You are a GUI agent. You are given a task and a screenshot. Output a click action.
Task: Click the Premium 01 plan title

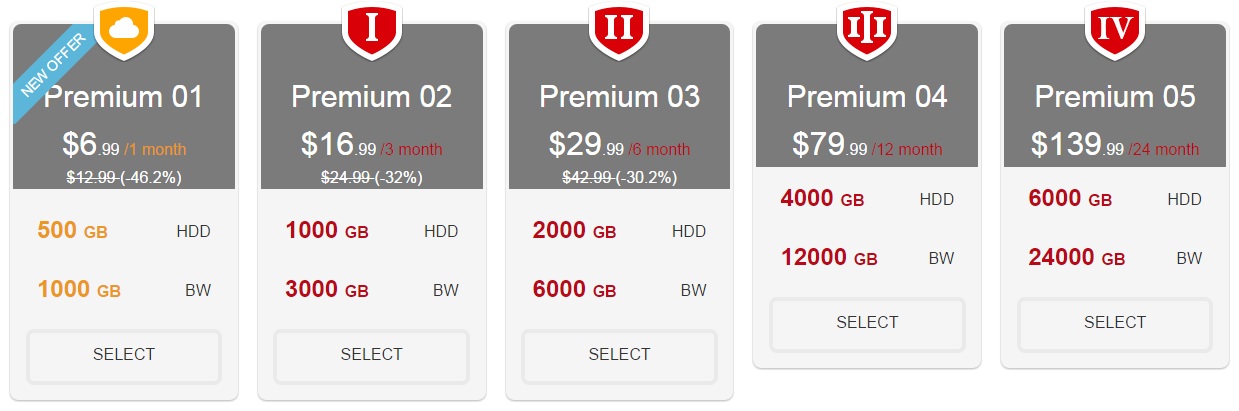pos(124,97)
